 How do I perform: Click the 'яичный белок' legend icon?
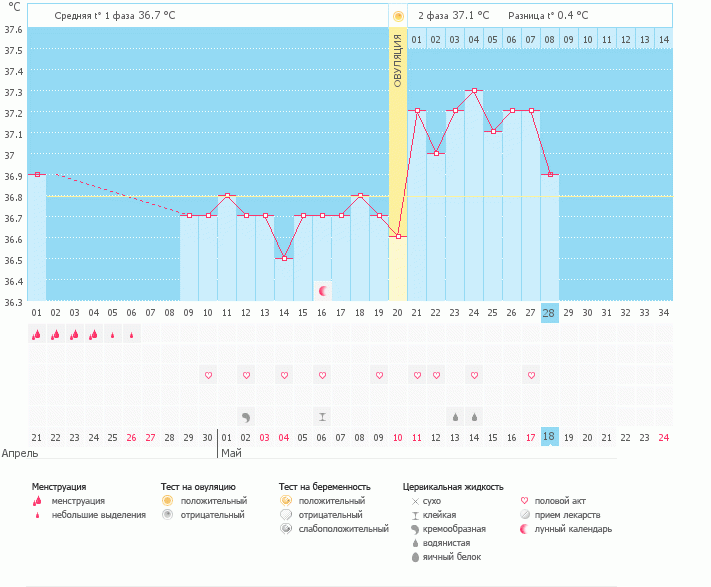click(415, 557)
